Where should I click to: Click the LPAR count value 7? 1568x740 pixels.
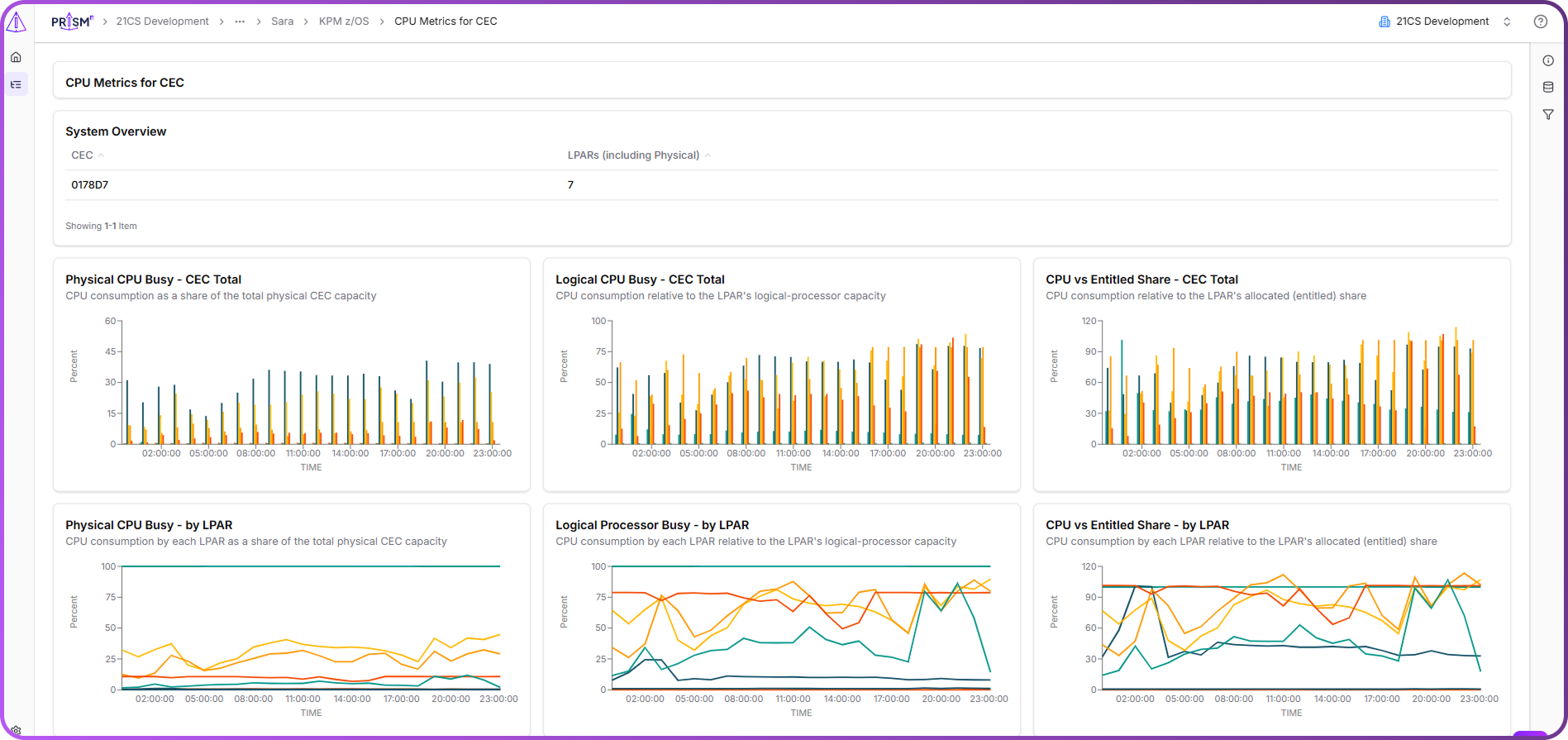tap(570, 185)
